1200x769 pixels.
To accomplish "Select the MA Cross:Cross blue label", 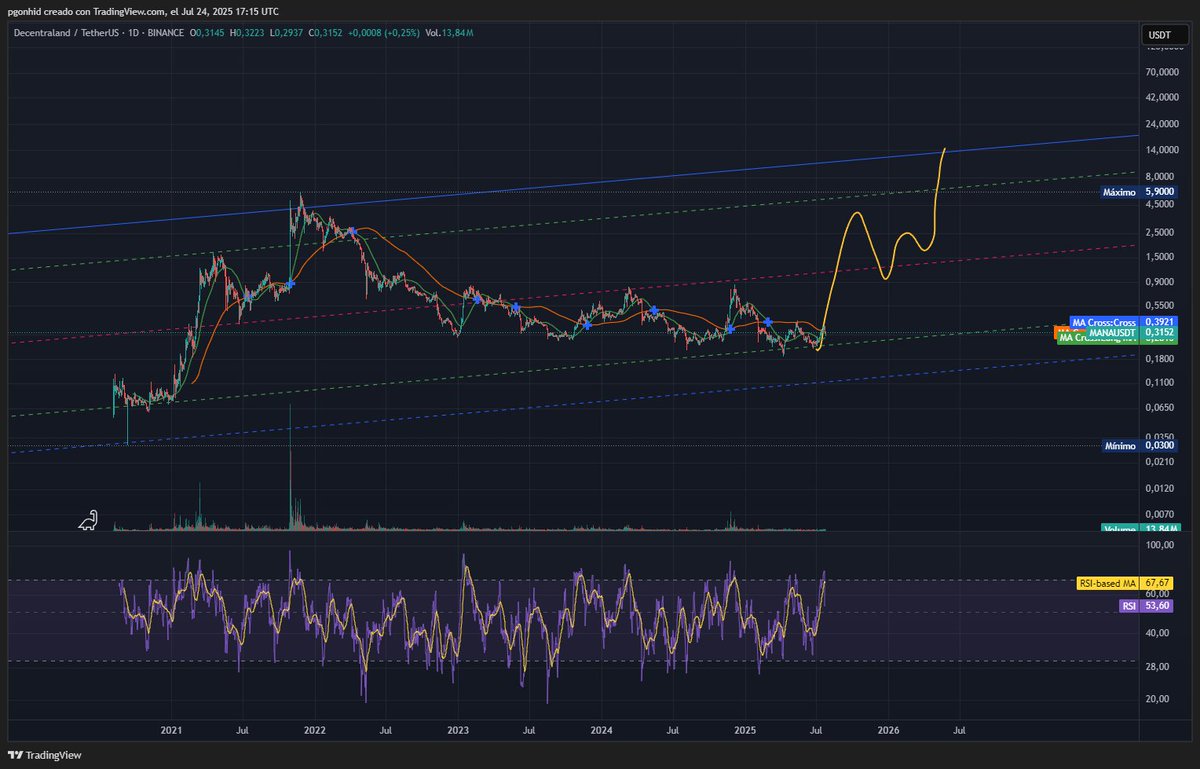I will 1104,322.
